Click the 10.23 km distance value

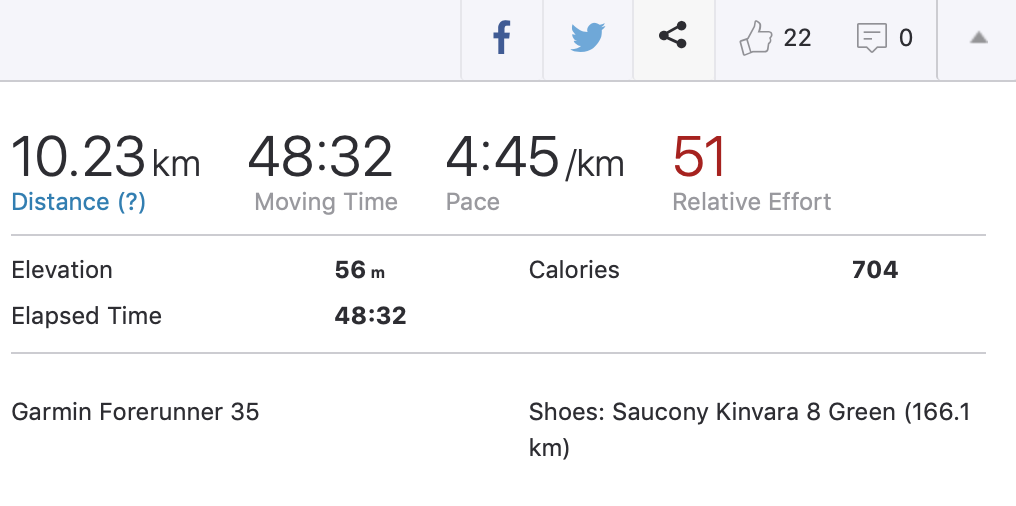105,158
